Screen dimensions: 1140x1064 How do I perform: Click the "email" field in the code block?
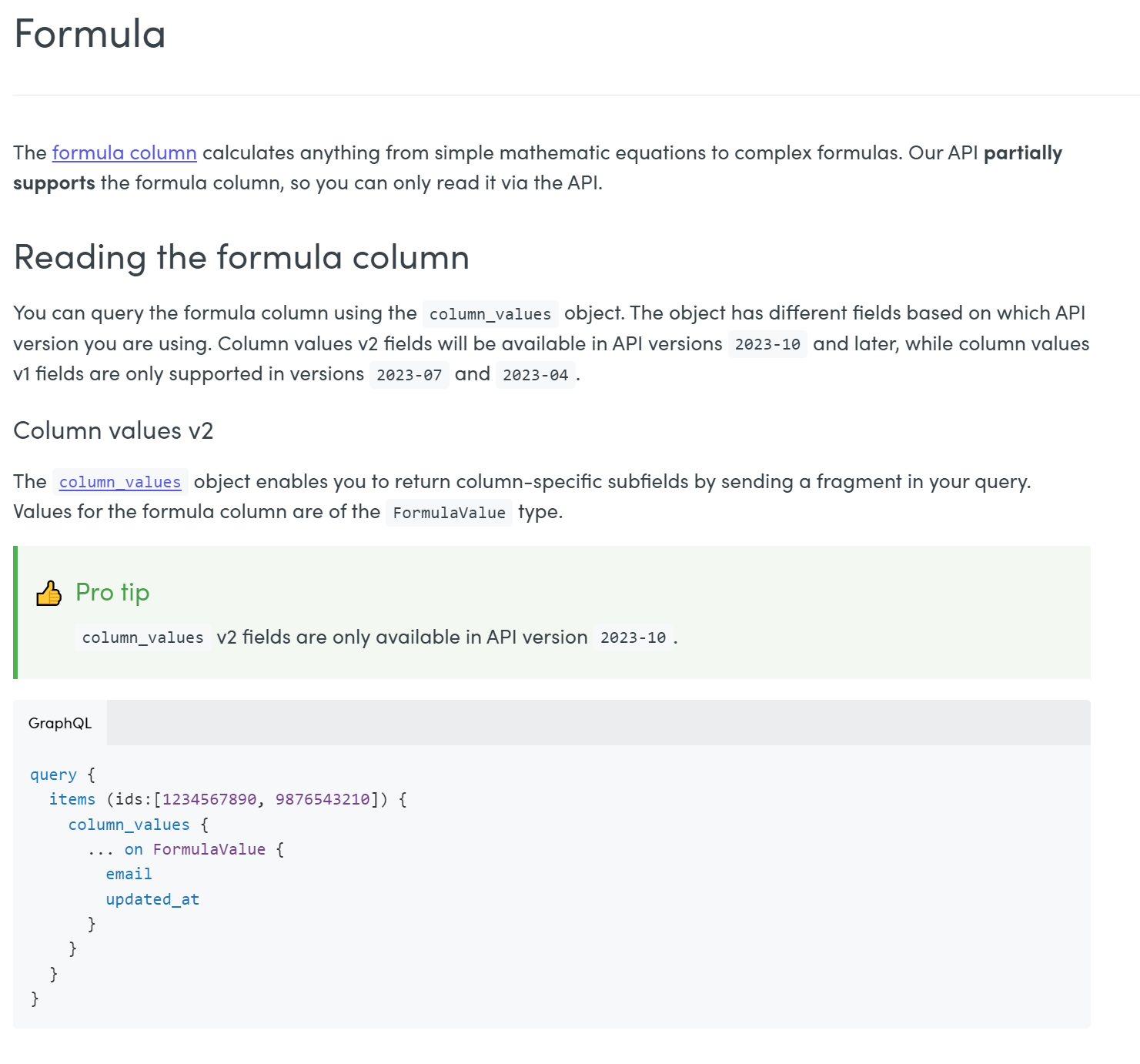point(129,874)
